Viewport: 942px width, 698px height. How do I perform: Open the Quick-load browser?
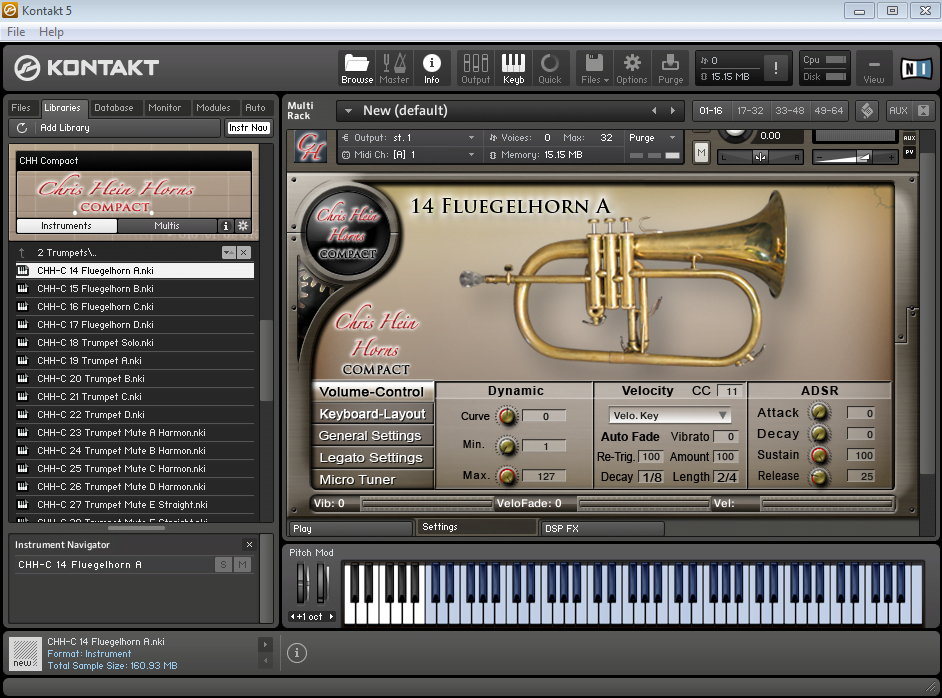550,68
